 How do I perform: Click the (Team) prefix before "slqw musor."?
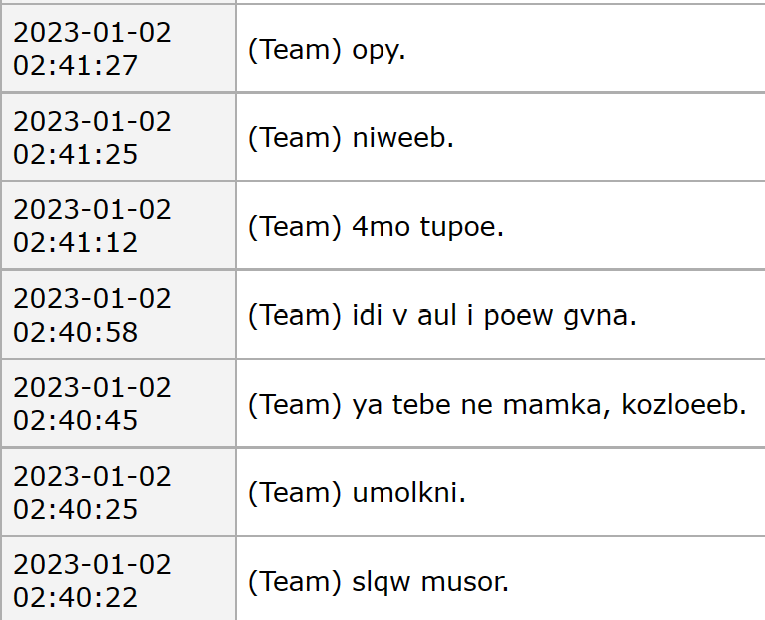[x=296, y=581]
